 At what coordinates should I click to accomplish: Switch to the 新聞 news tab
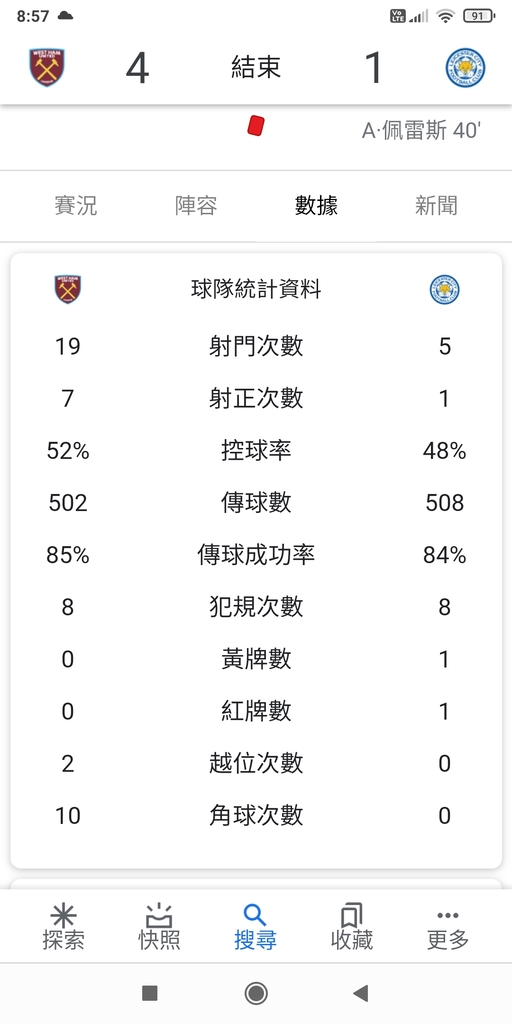coord(436,206)
